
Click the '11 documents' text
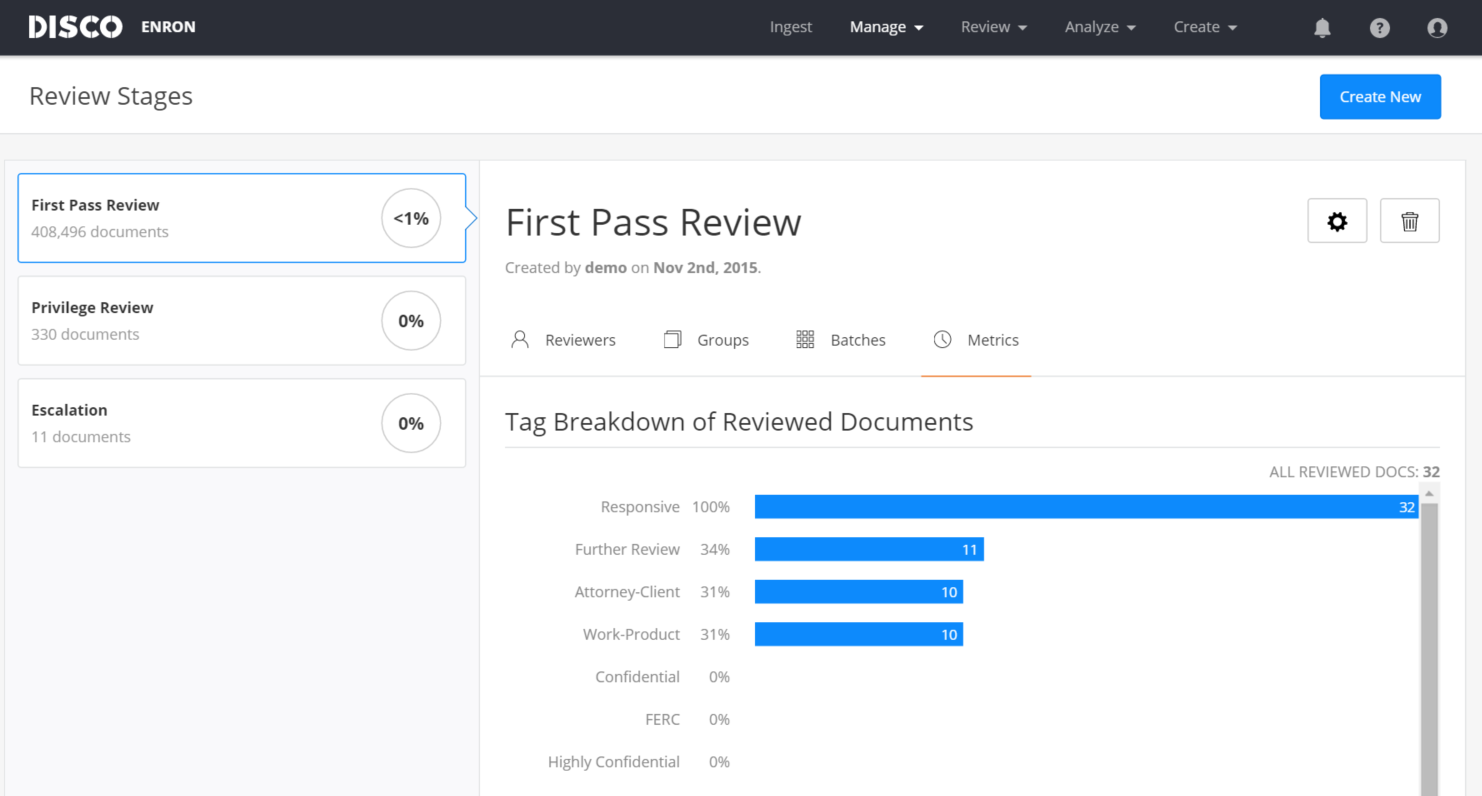pos(81,437)
